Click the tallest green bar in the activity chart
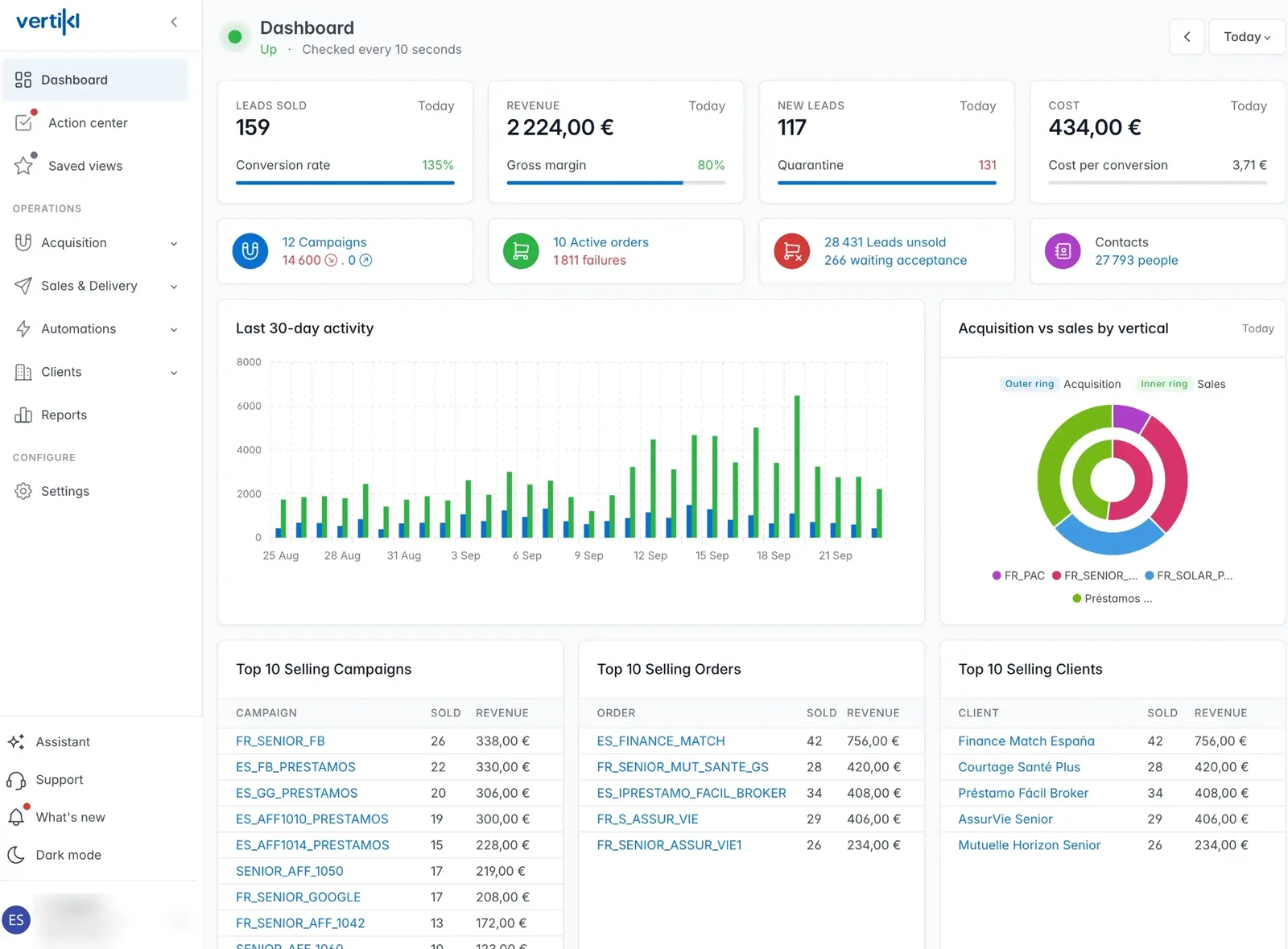1288x949 pixels. coord(797,466)
